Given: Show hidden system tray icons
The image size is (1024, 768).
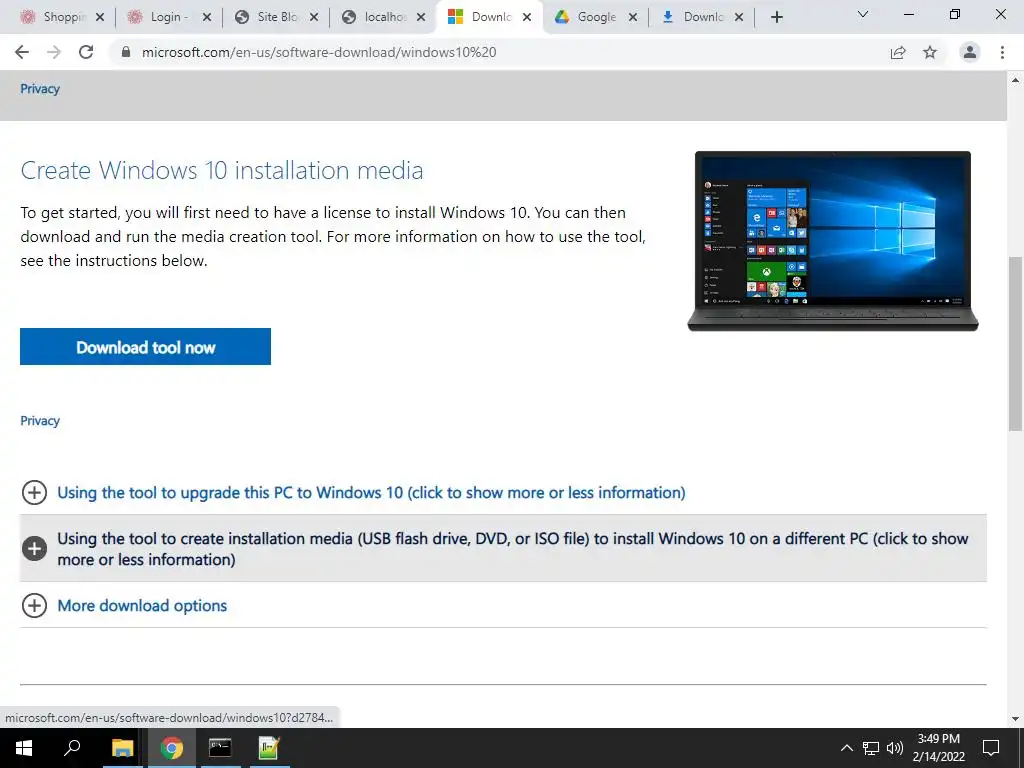Looking at the screenshot, I should 846,748.
